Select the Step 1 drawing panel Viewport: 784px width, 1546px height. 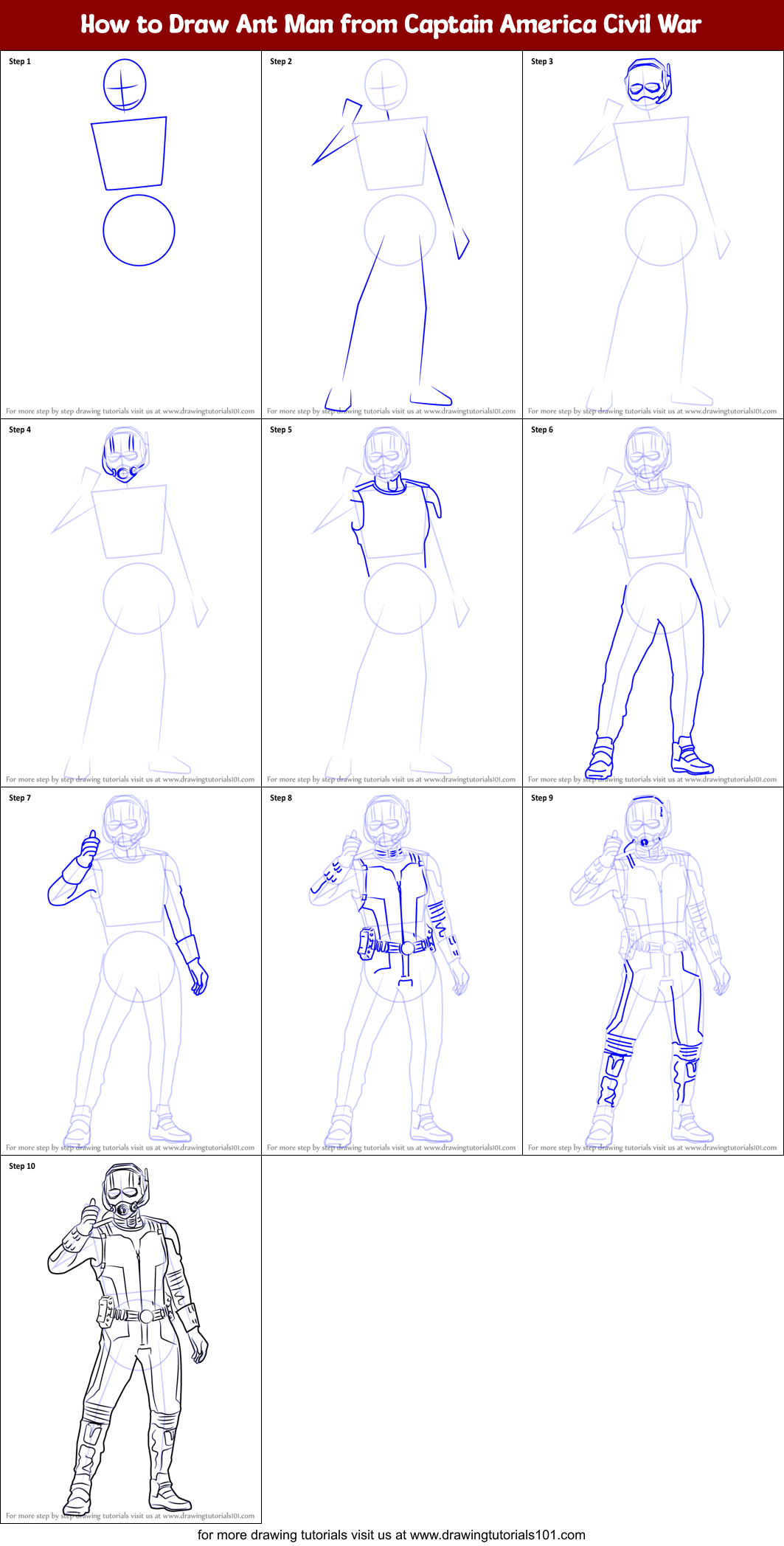[x=131, y=235]
